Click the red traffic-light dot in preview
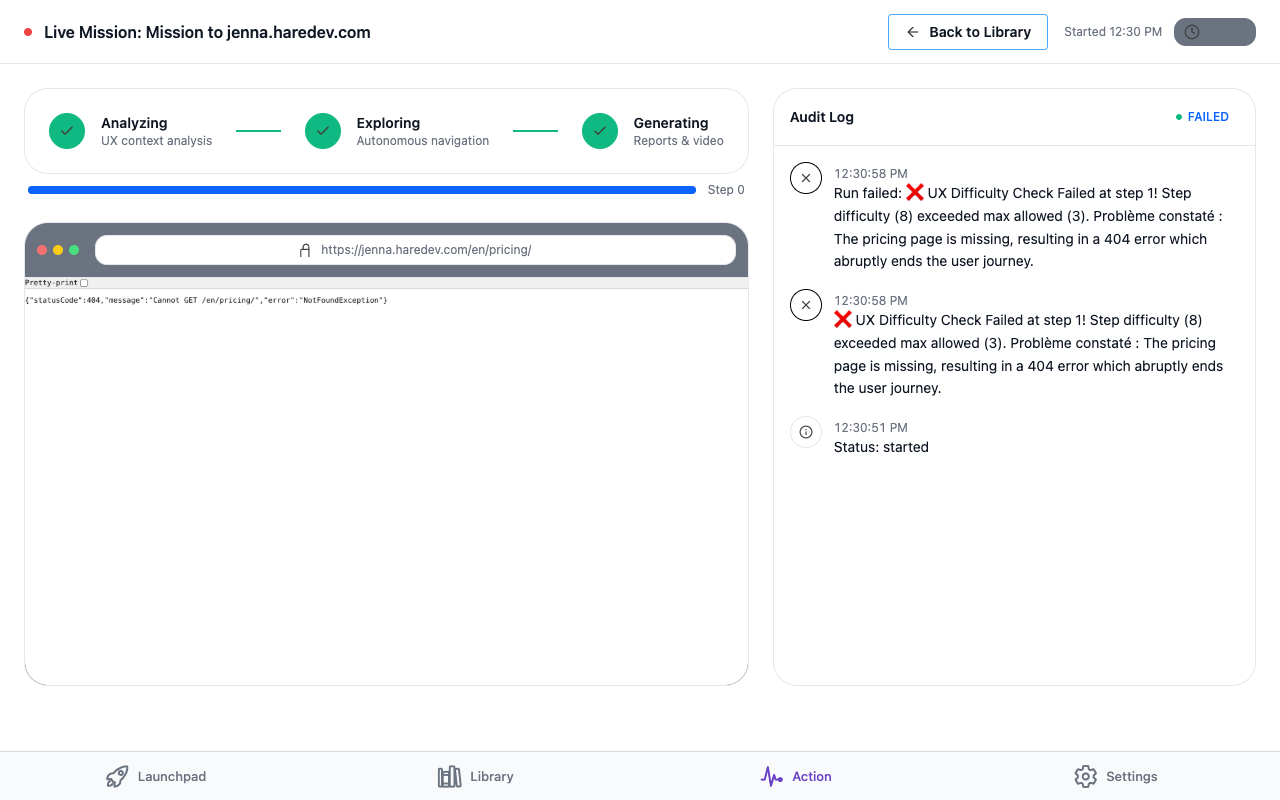Viewport: 1280px width, 800px height. pyautogui.click(x=42, y=250)
